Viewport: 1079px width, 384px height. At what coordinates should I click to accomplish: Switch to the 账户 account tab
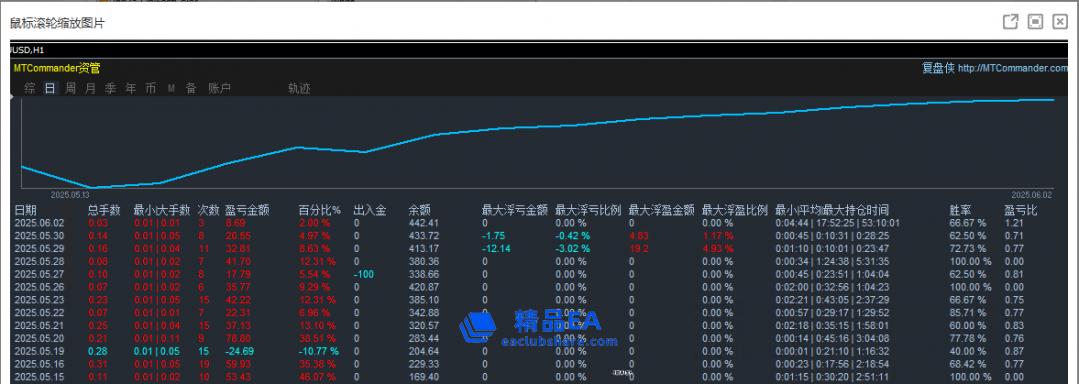pos(220,88)
